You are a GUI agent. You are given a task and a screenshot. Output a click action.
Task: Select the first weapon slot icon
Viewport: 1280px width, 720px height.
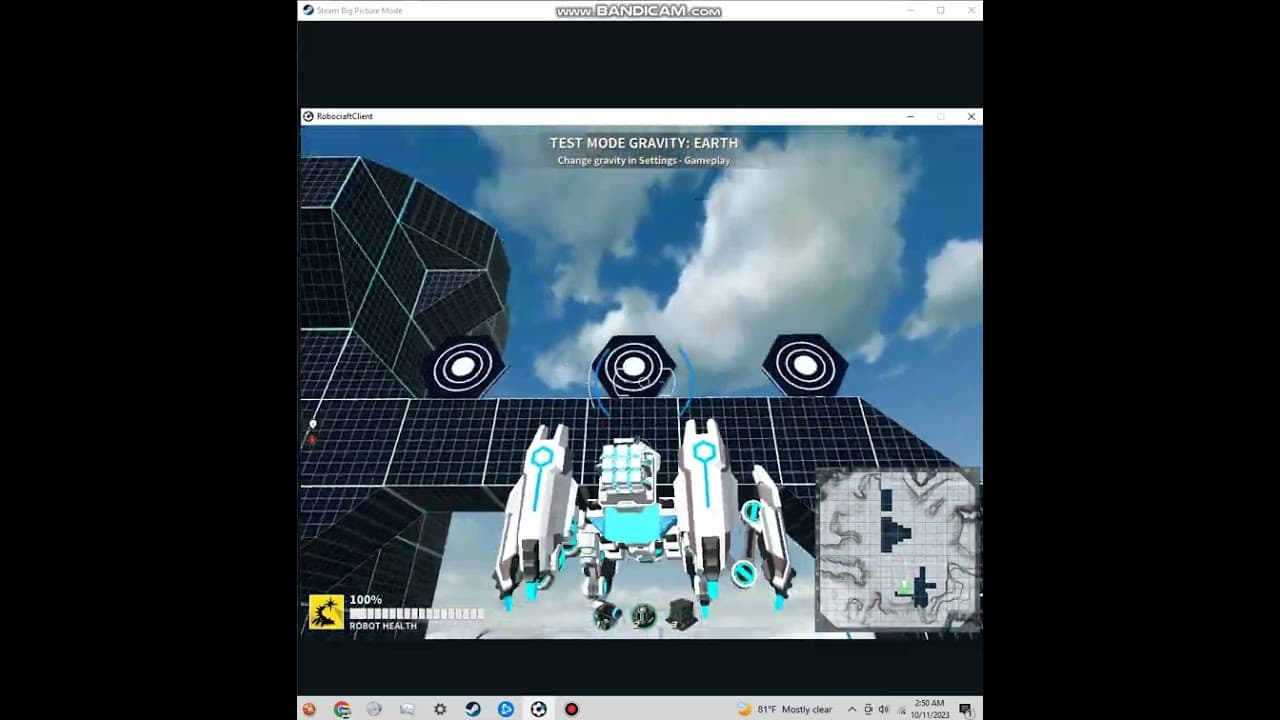click(x=606, y=616)
